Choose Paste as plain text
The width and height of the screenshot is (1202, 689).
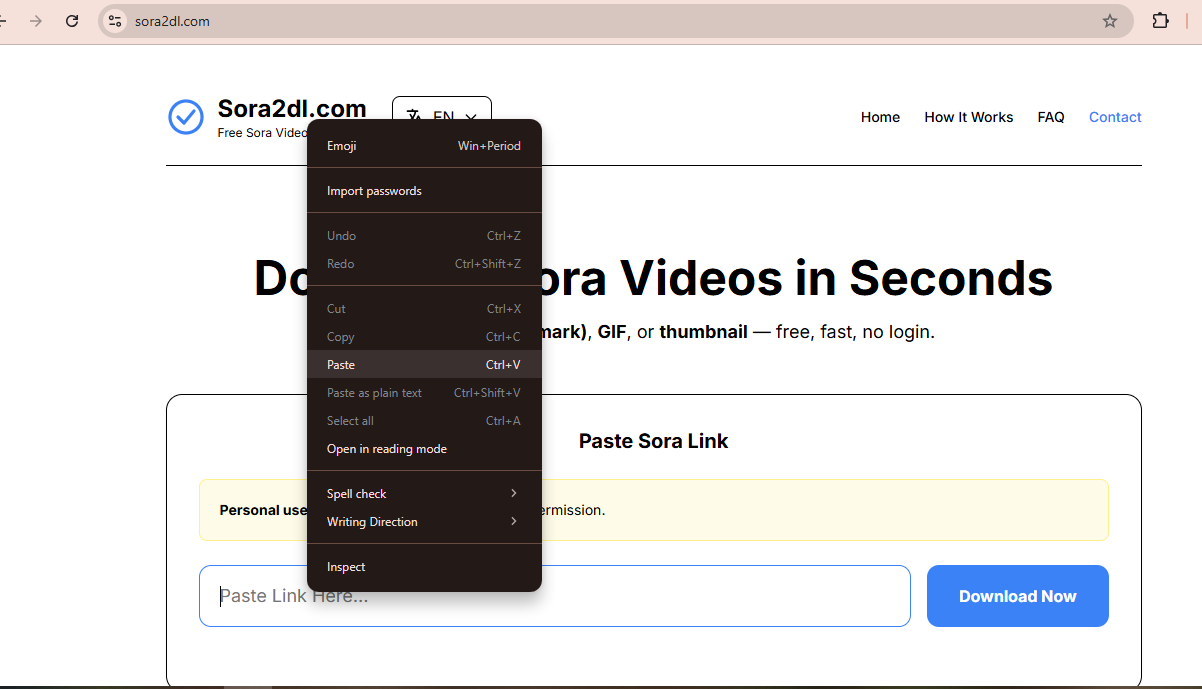(x=374, y=392)
